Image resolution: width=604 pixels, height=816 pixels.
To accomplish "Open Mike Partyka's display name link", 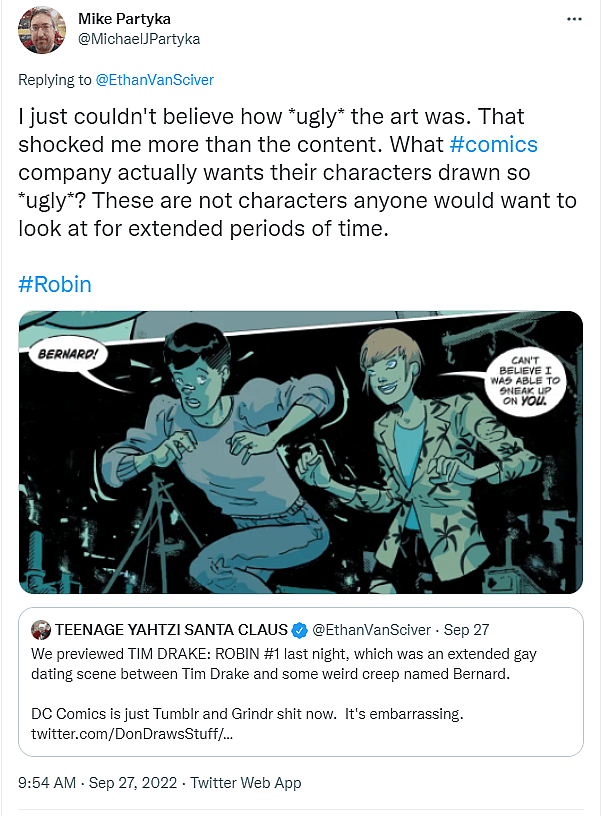I will 125,18.
